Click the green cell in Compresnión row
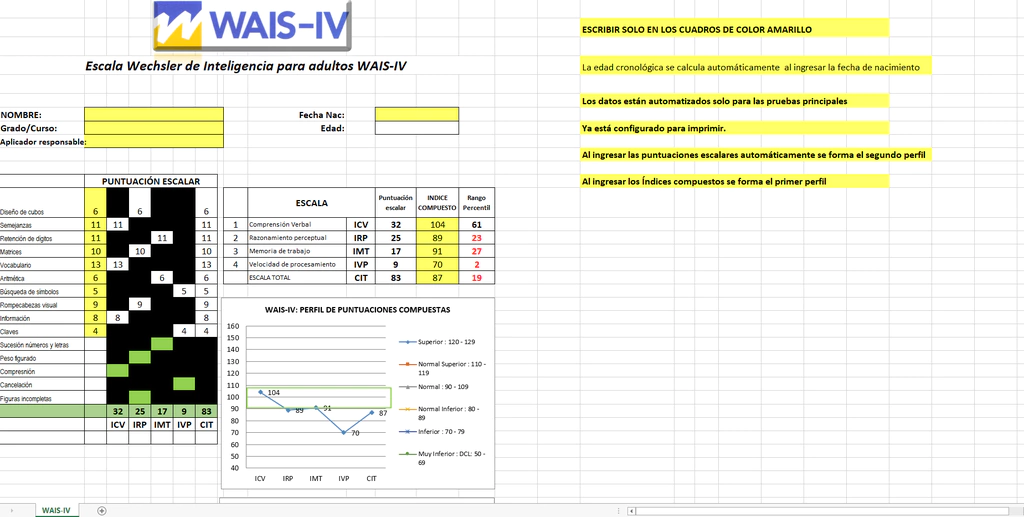The image size is (1024, 517). 118,370
